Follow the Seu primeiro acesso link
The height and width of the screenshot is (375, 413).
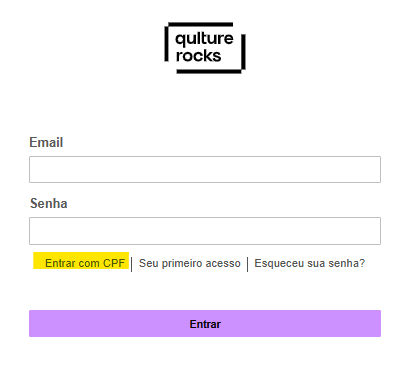coord(190,263)
